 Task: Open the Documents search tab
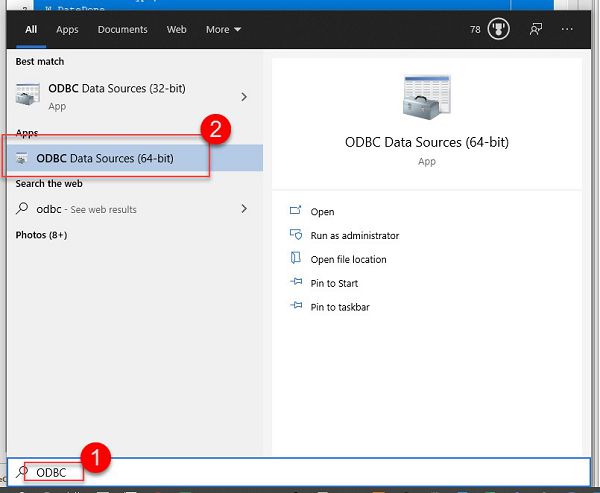click(122, 29)
